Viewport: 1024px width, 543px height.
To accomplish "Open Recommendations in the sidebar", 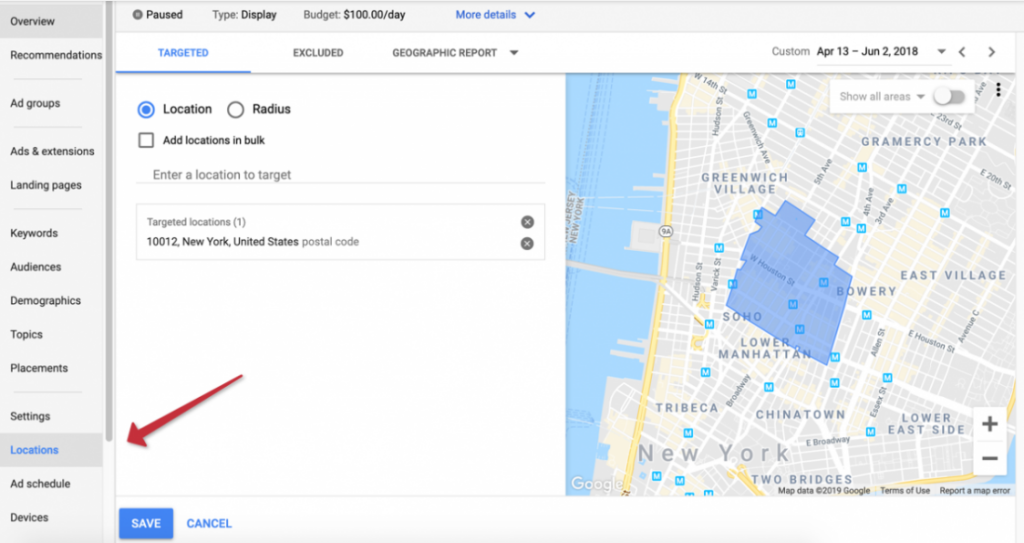I will click(x=56, y=55).
